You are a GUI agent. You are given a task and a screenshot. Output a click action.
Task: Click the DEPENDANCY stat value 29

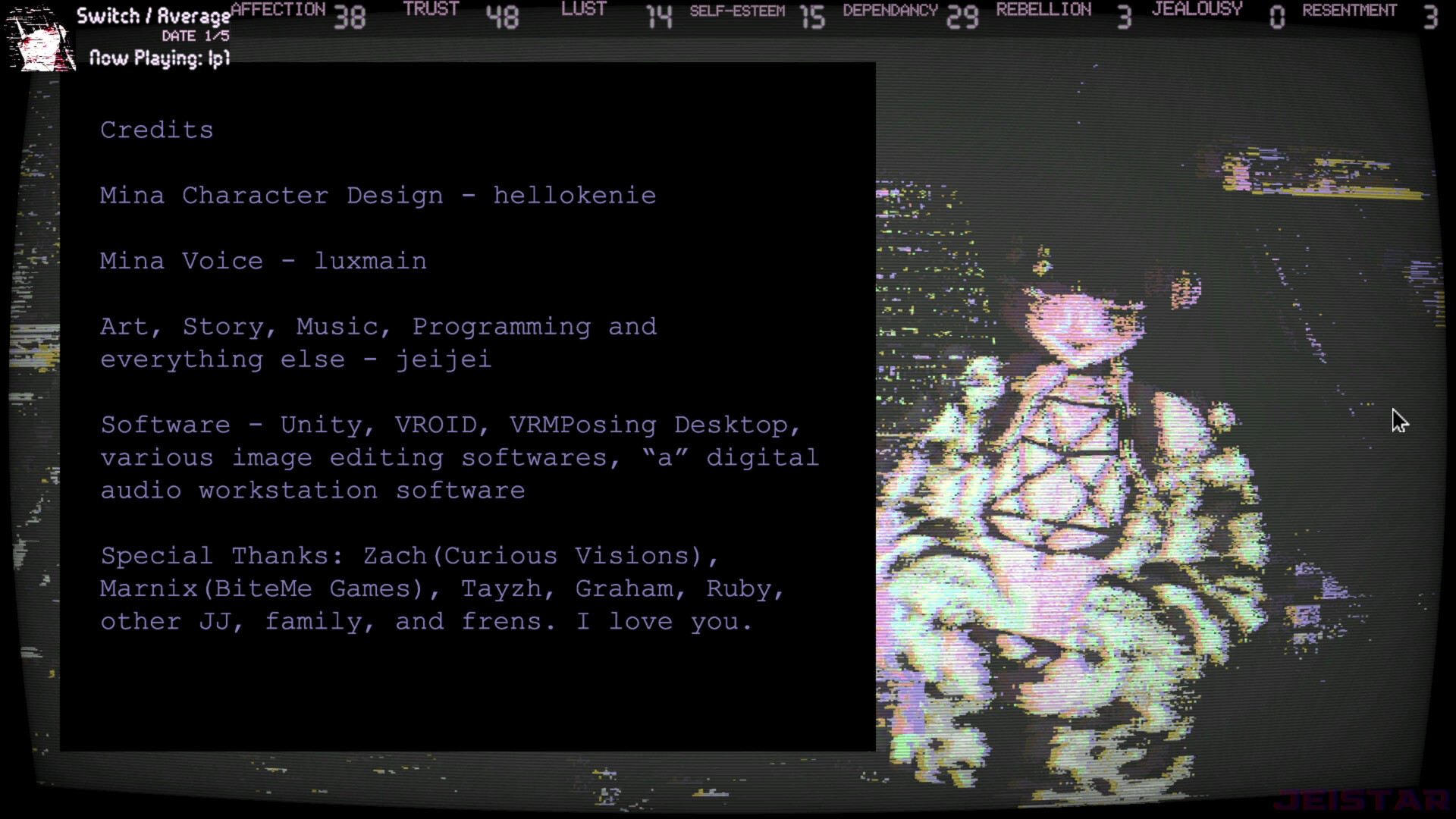(962, 17)
